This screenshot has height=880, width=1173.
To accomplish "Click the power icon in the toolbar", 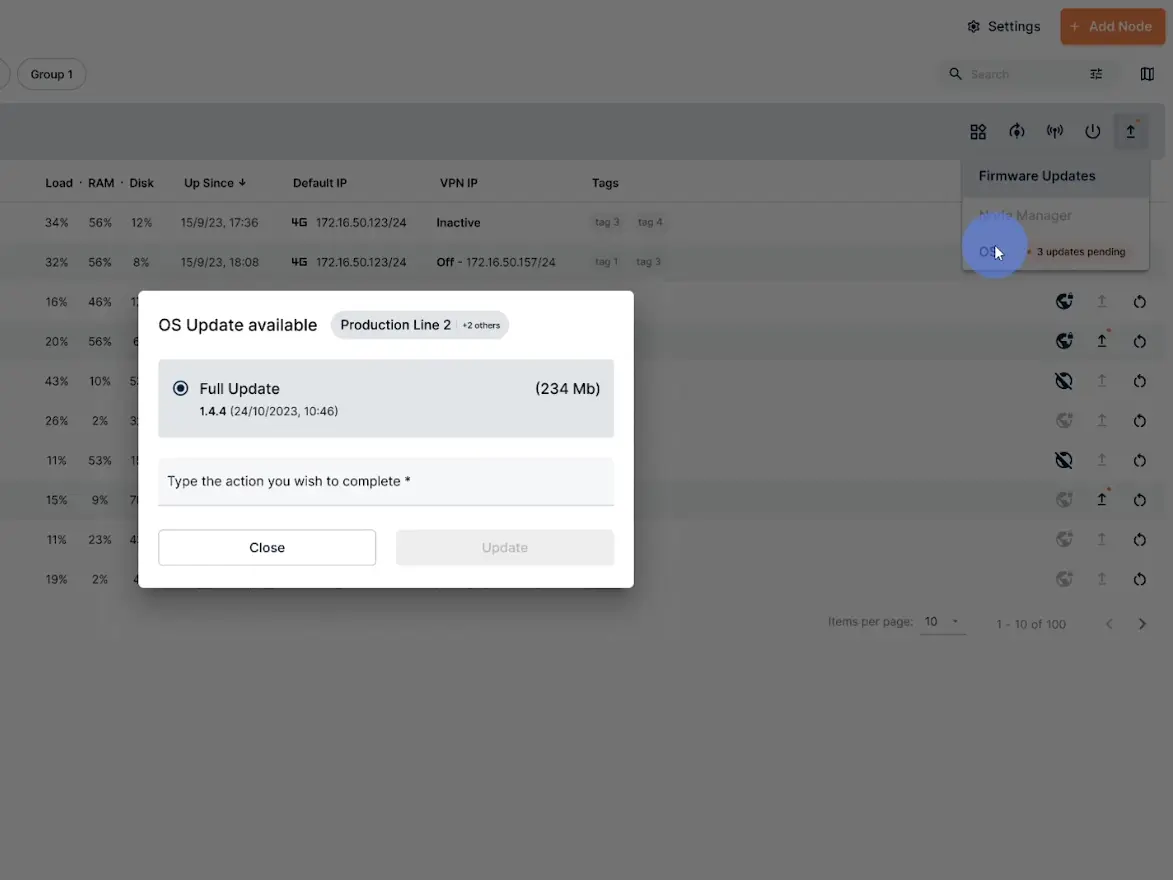I will pyautogui.click(x=1092, y=132).
